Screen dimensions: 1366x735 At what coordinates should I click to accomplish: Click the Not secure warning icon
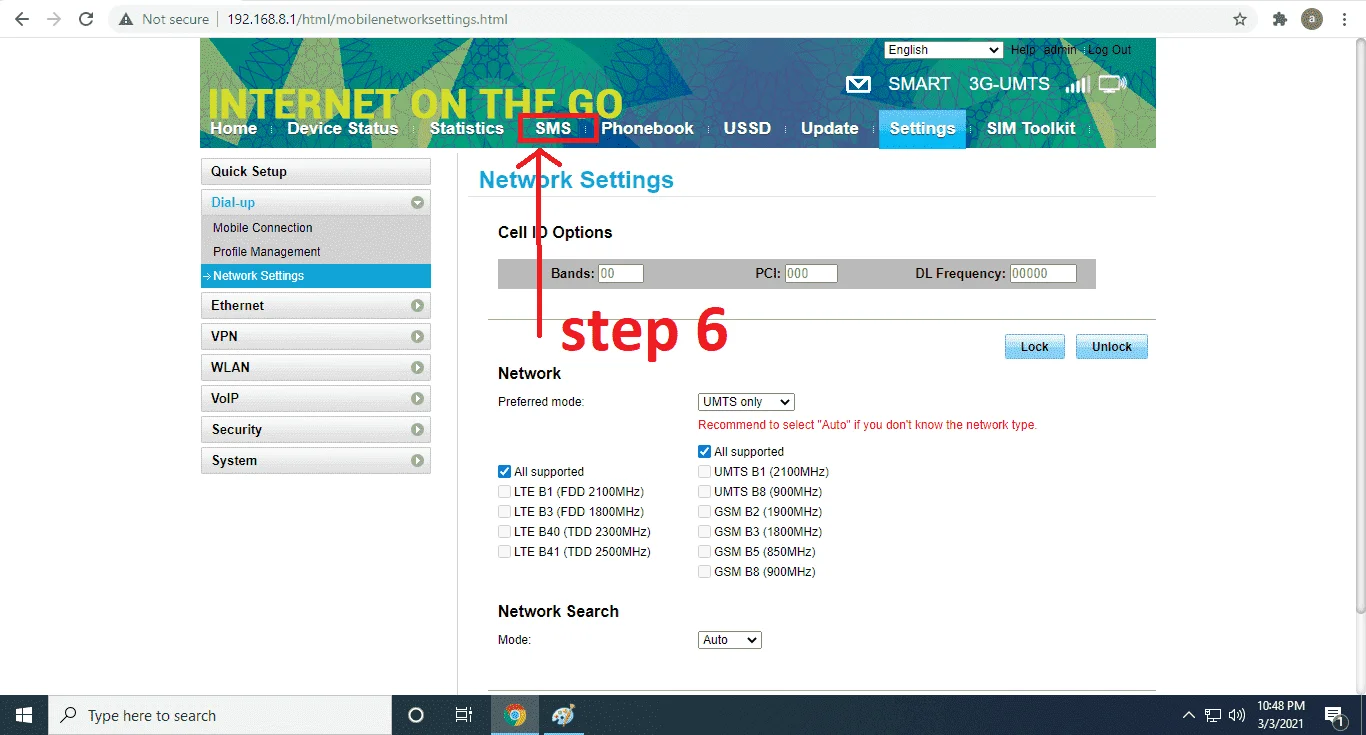(x=126, y=19)
